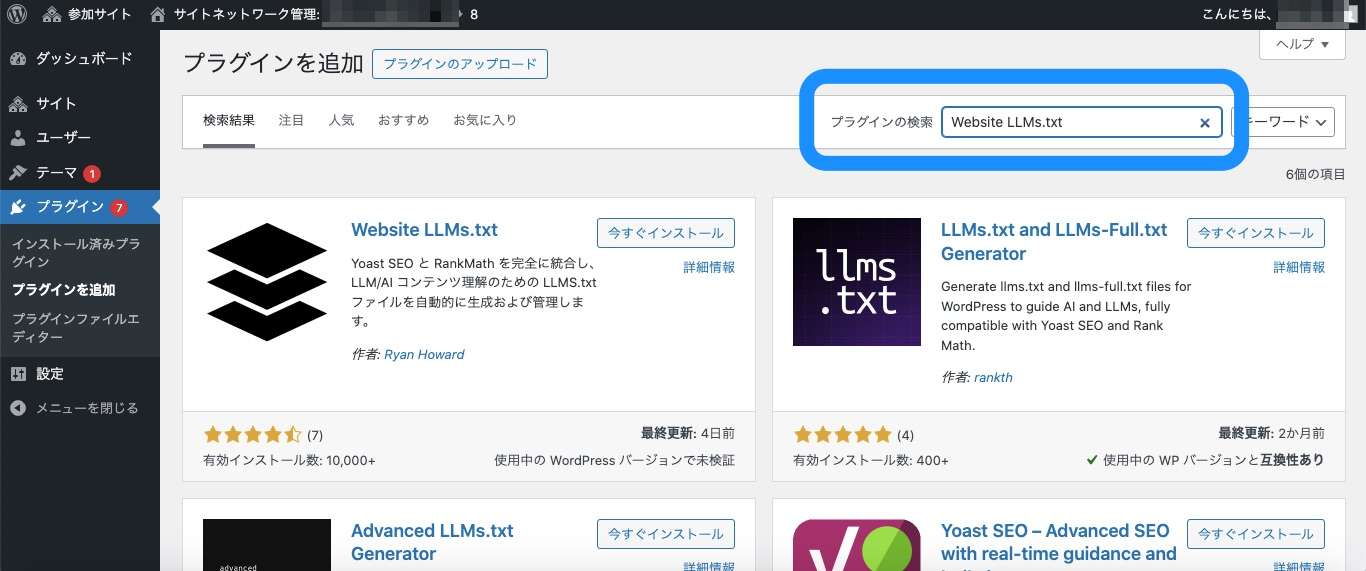Open LLMs.txt and LLMs-Full.txt Generator title

1054,242
